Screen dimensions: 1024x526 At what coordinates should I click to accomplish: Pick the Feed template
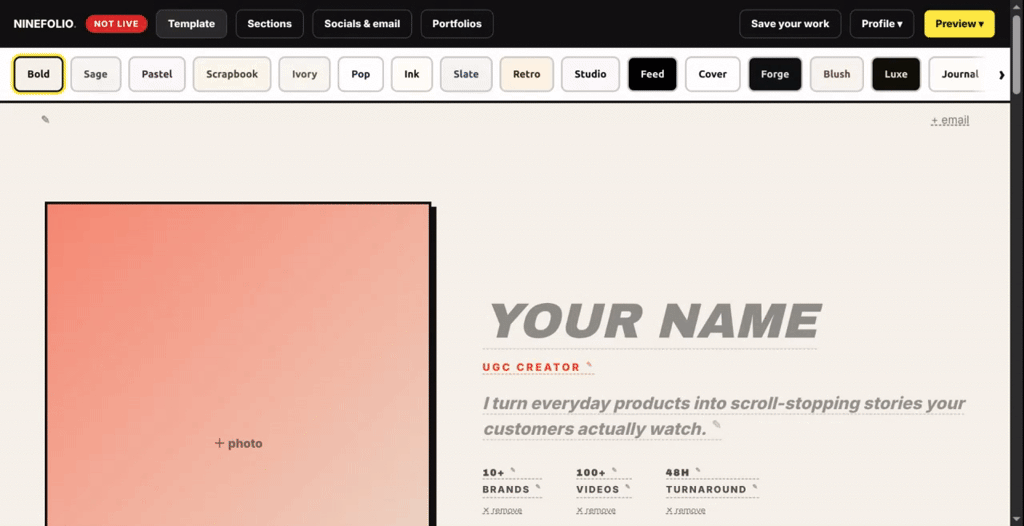point(652,74)
